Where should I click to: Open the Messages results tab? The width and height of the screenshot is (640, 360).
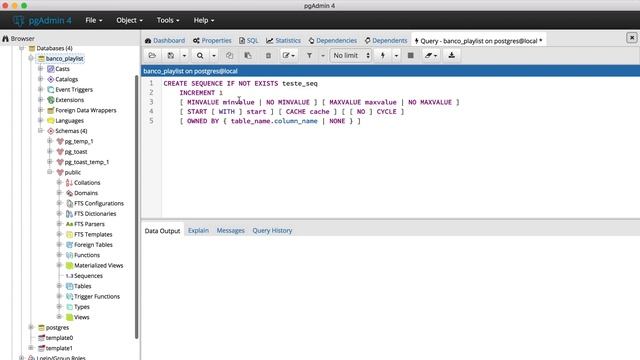(x=231, y=231)
